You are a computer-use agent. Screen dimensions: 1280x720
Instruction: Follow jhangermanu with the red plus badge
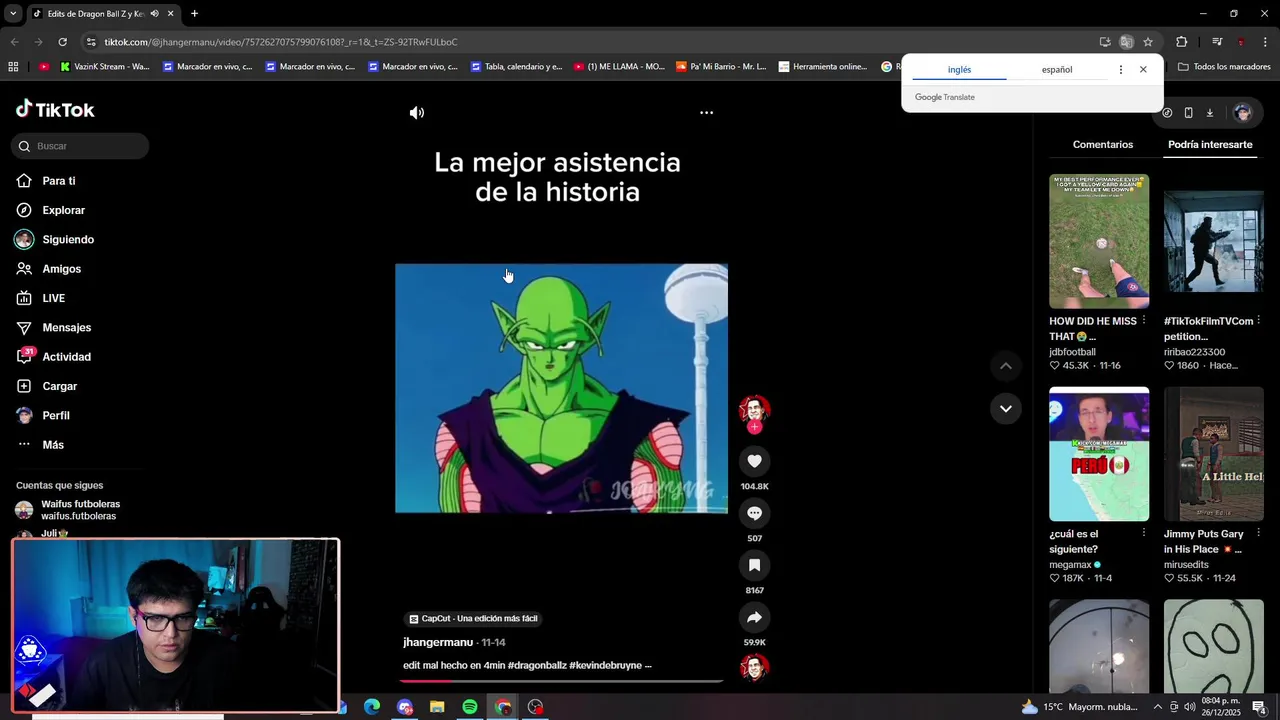pyautogui.click(x=754, y=427)
